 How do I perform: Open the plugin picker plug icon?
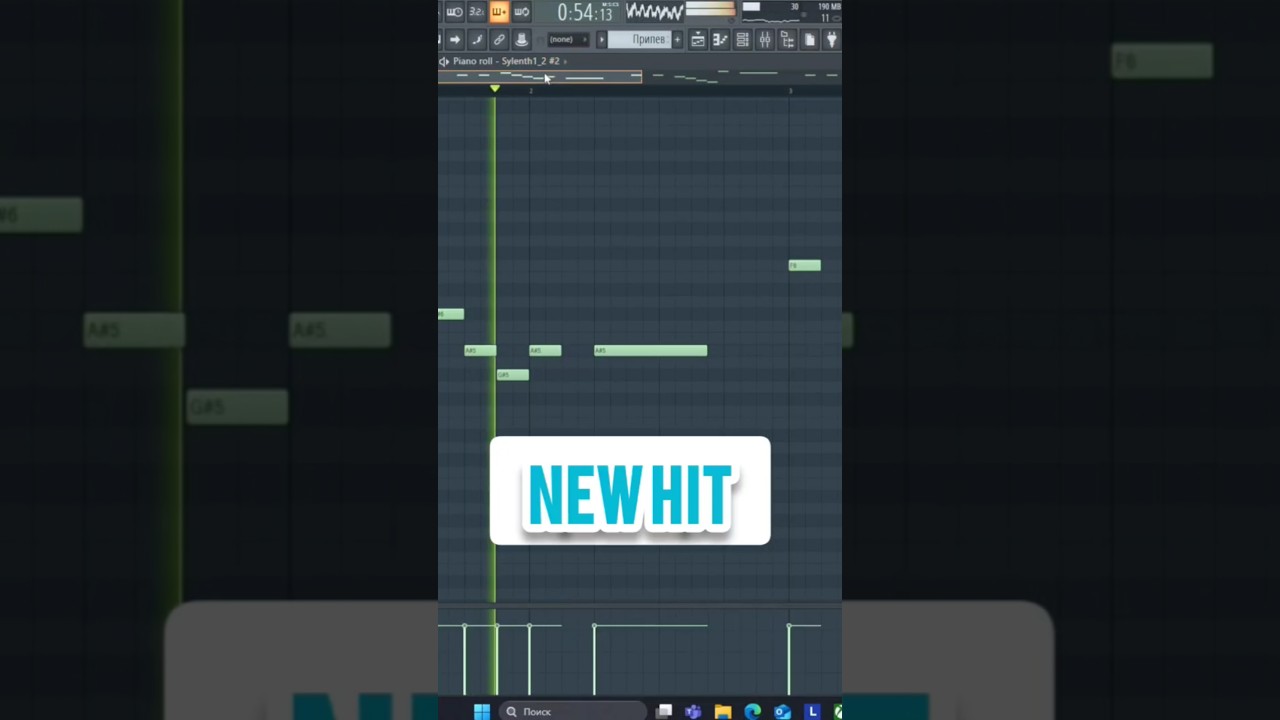(832, 40)
